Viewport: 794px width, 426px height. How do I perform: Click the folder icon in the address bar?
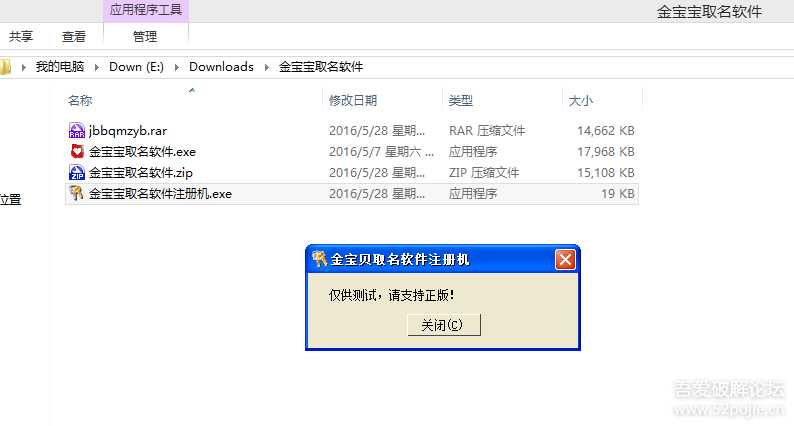(x=5, y=67)
